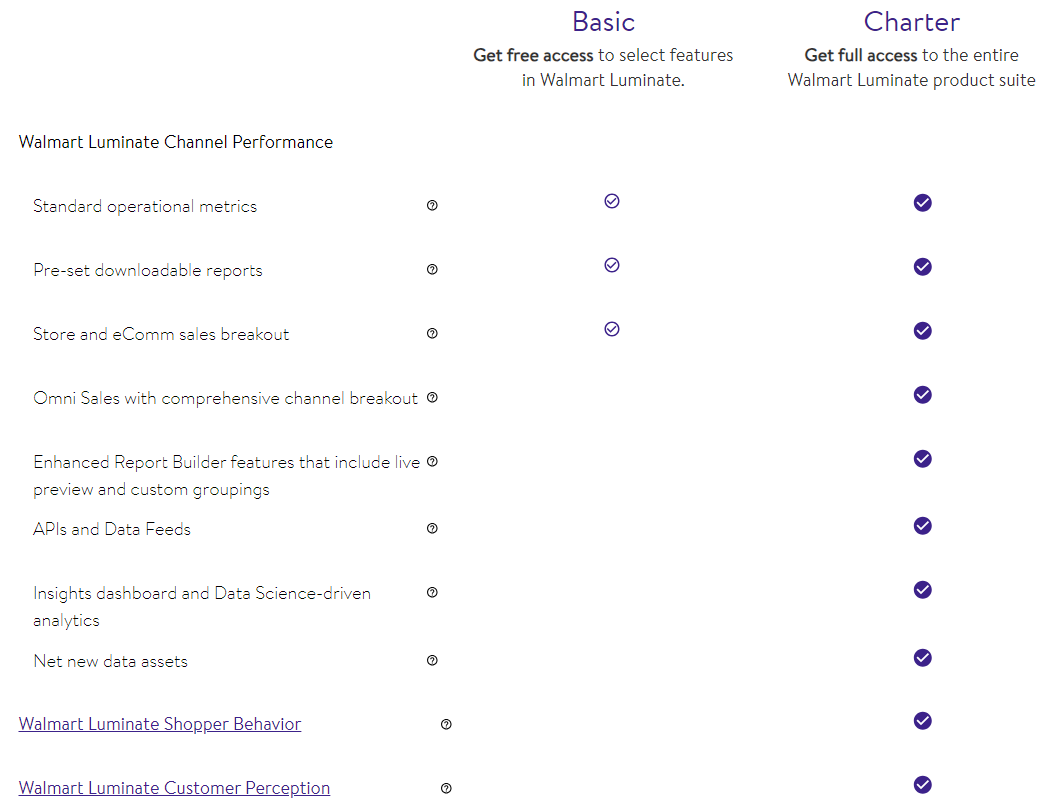This screenshot has height=812, width=1055.
Task: Click help icon beside Standard operational metrics
Action: point(432,206)
